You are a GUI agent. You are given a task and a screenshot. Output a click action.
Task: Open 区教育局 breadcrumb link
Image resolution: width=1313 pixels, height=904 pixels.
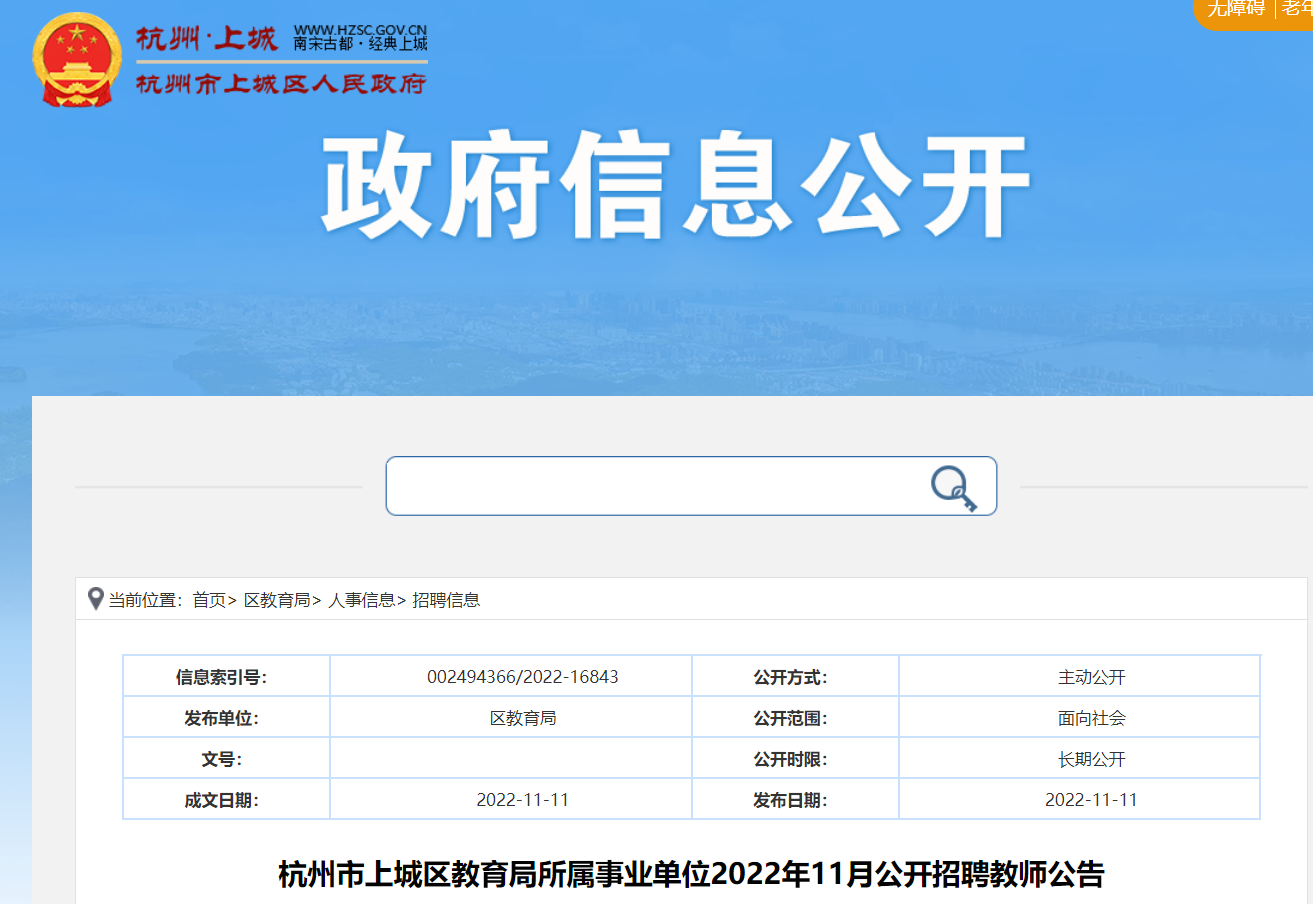tap(277, 600)
